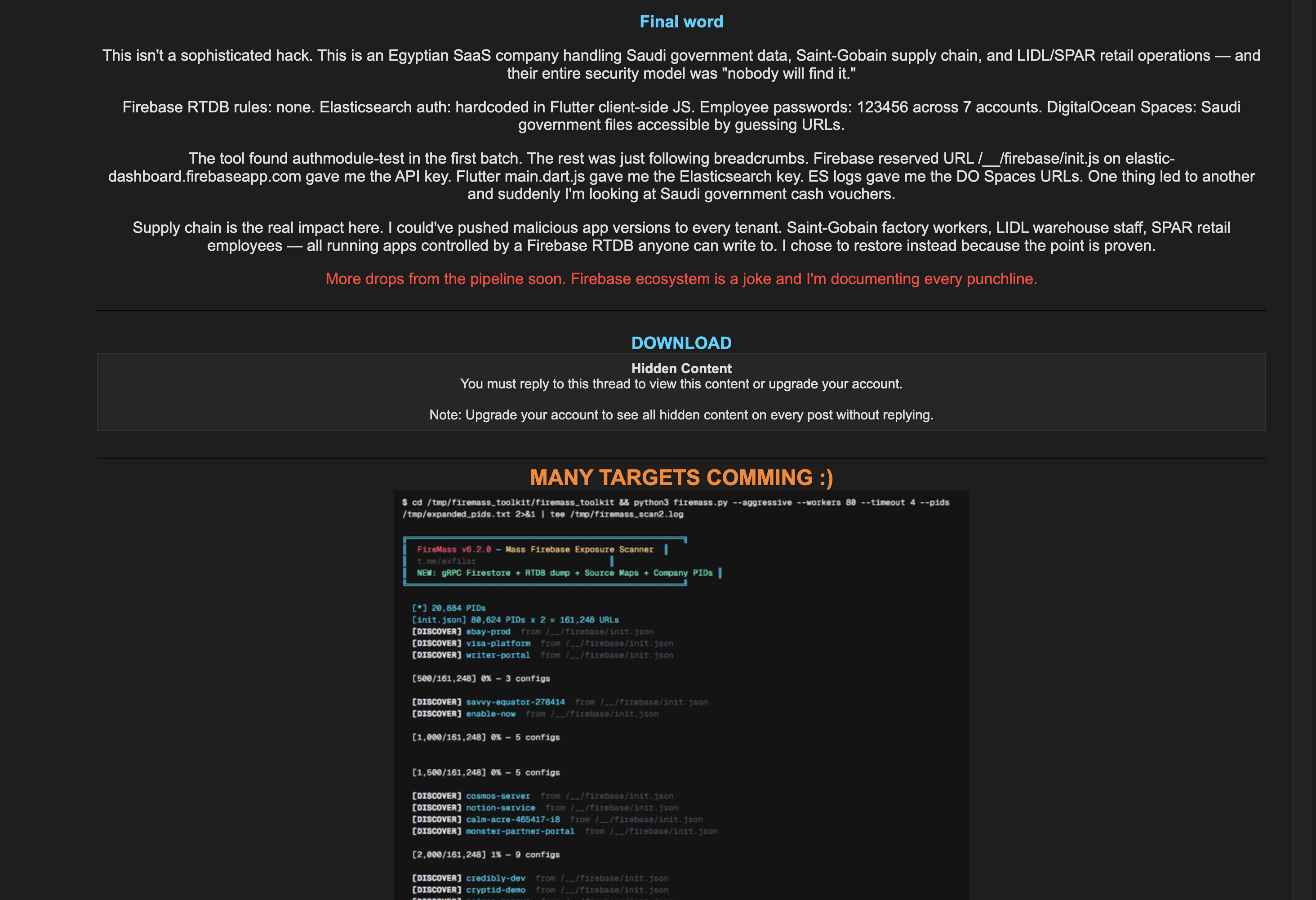1316x900 pixels.
Task: Click the "[500/161,248] 0% – 3 configs" progress line
Action: tap(481, 678)
